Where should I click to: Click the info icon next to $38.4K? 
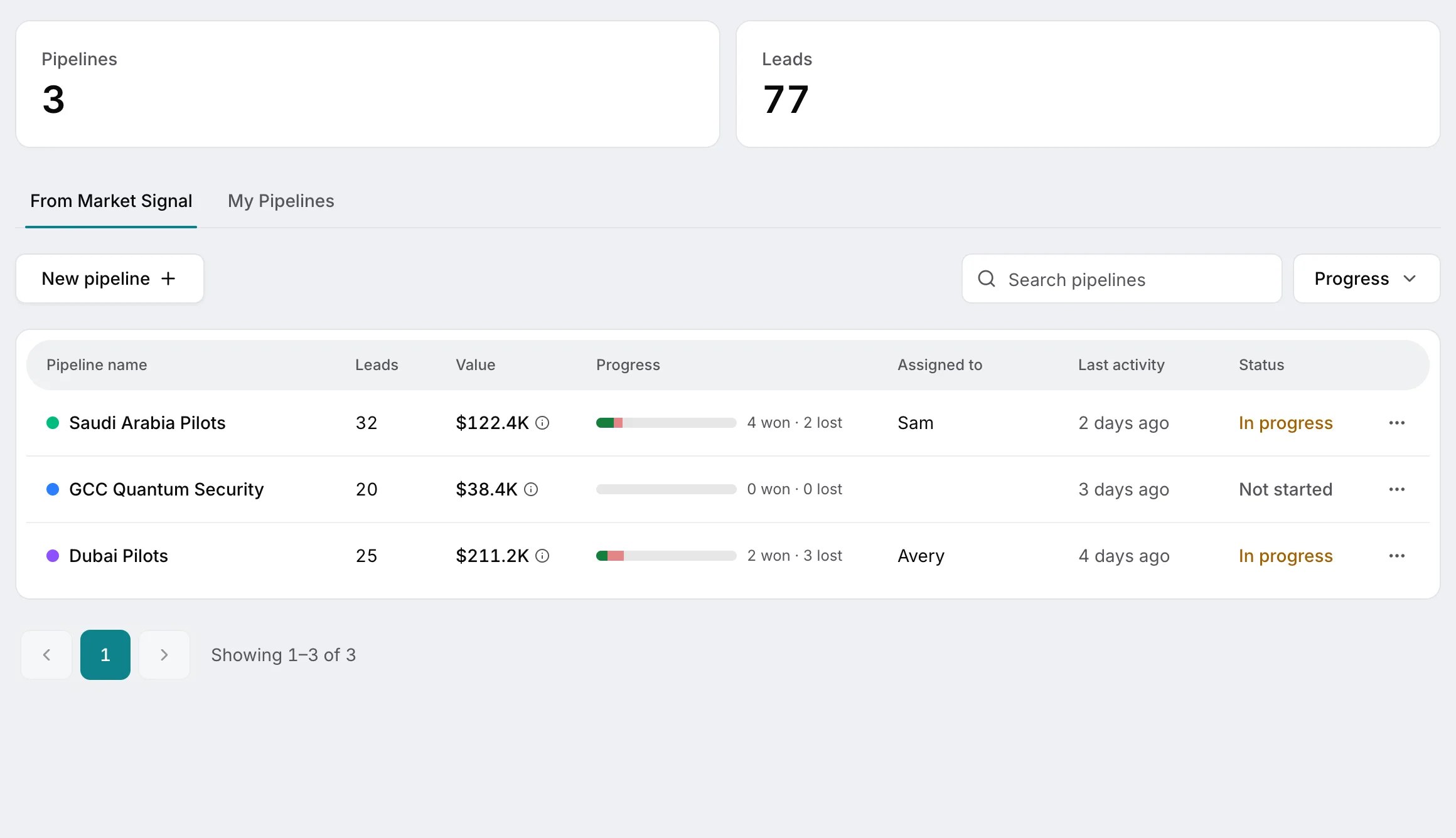pos(531,490)
